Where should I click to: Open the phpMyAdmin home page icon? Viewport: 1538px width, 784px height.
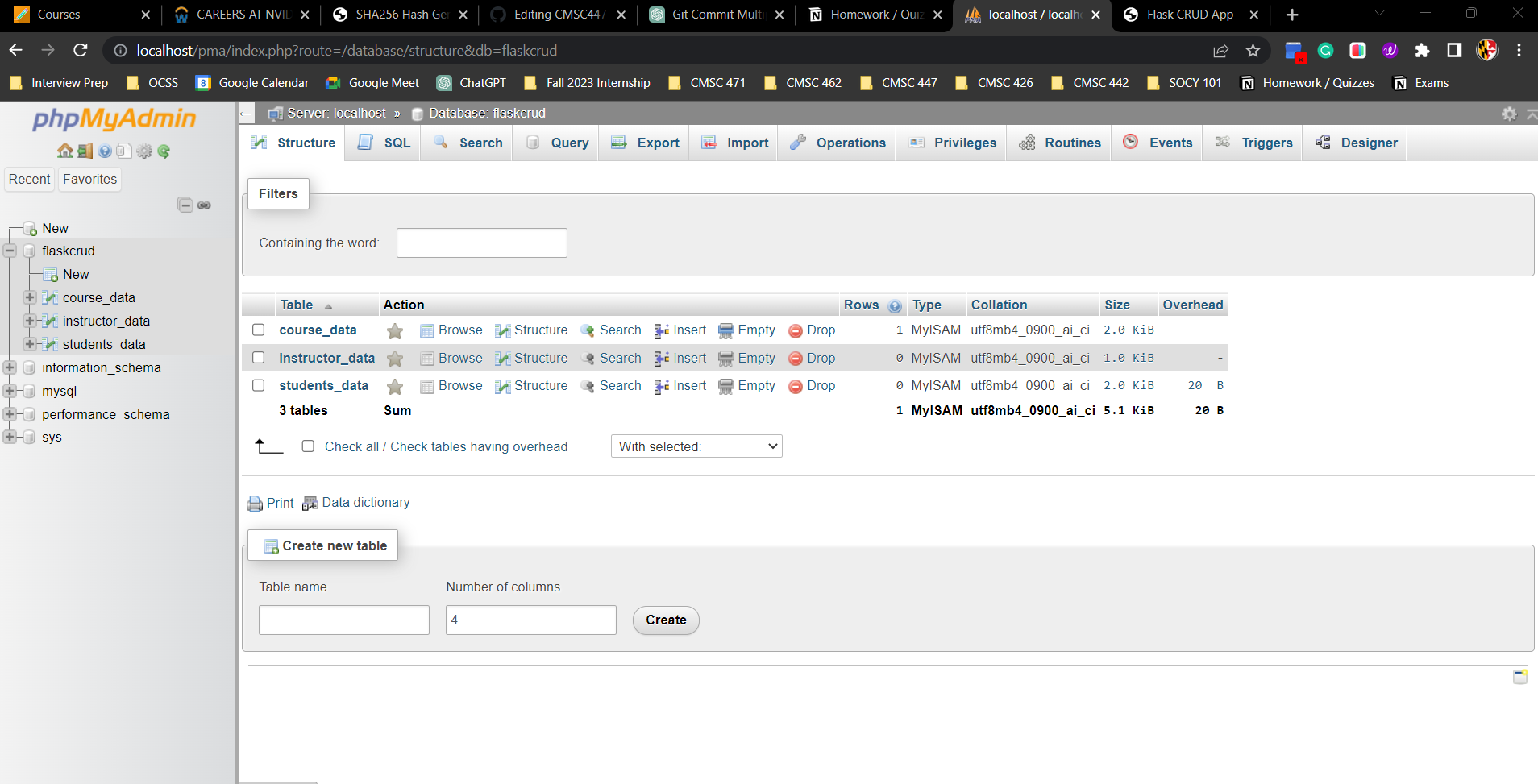coord(64,151)
